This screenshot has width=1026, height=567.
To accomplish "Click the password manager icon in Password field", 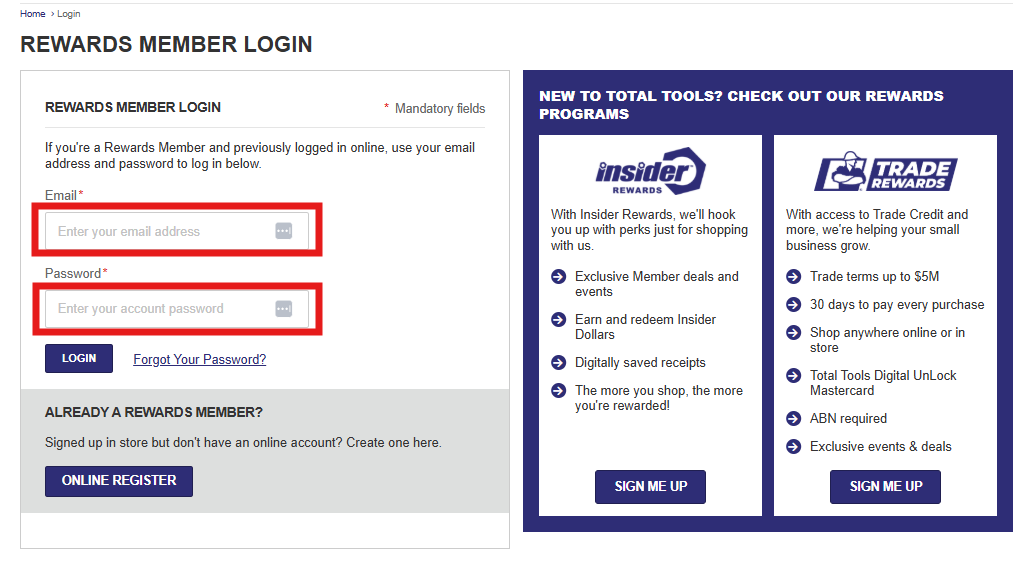I will (x=283, y=309).
